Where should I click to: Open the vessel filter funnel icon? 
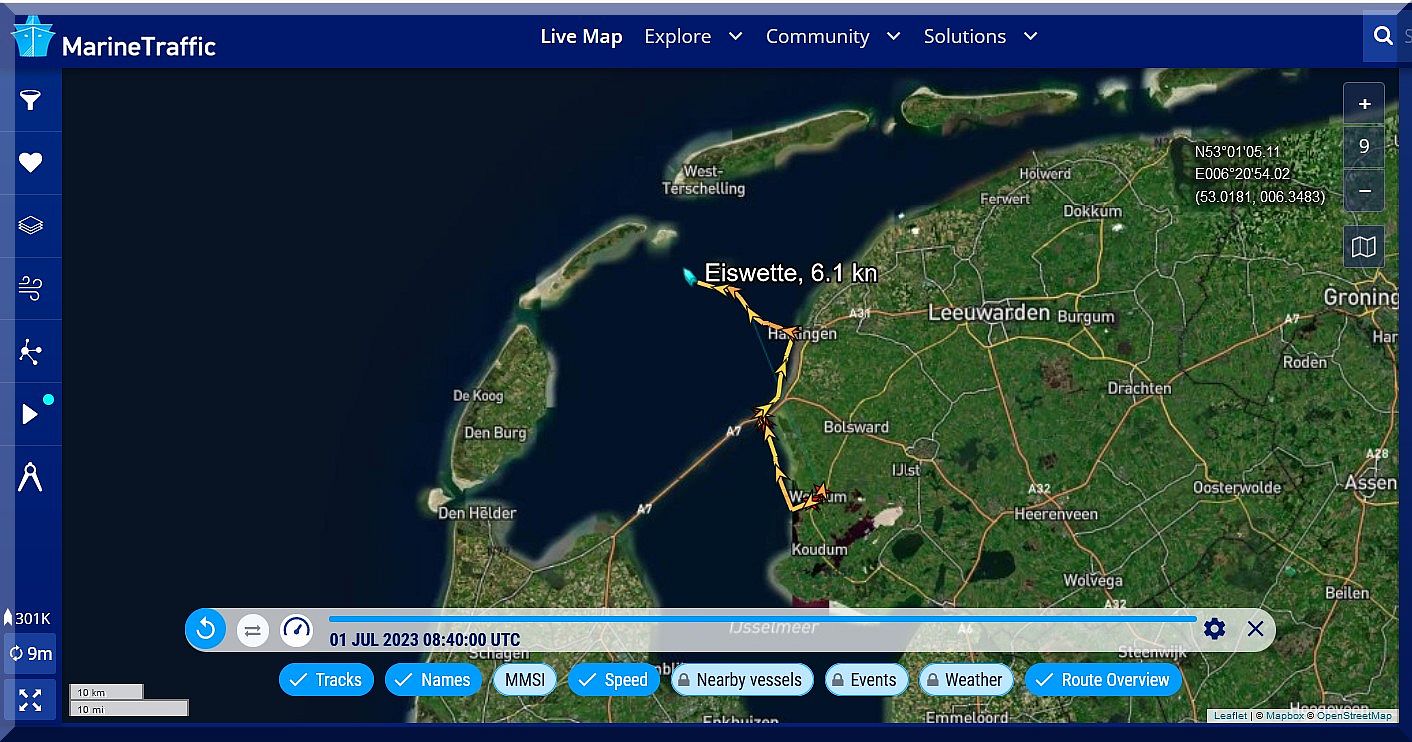click(31, 100)
